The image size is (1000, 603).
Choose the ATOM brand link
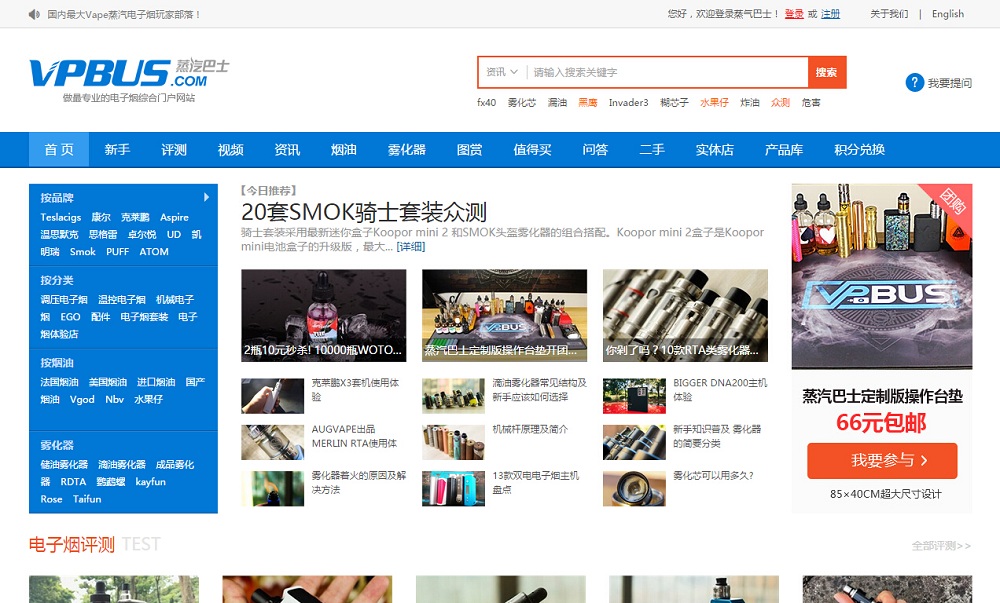click(x=154, y=252)
